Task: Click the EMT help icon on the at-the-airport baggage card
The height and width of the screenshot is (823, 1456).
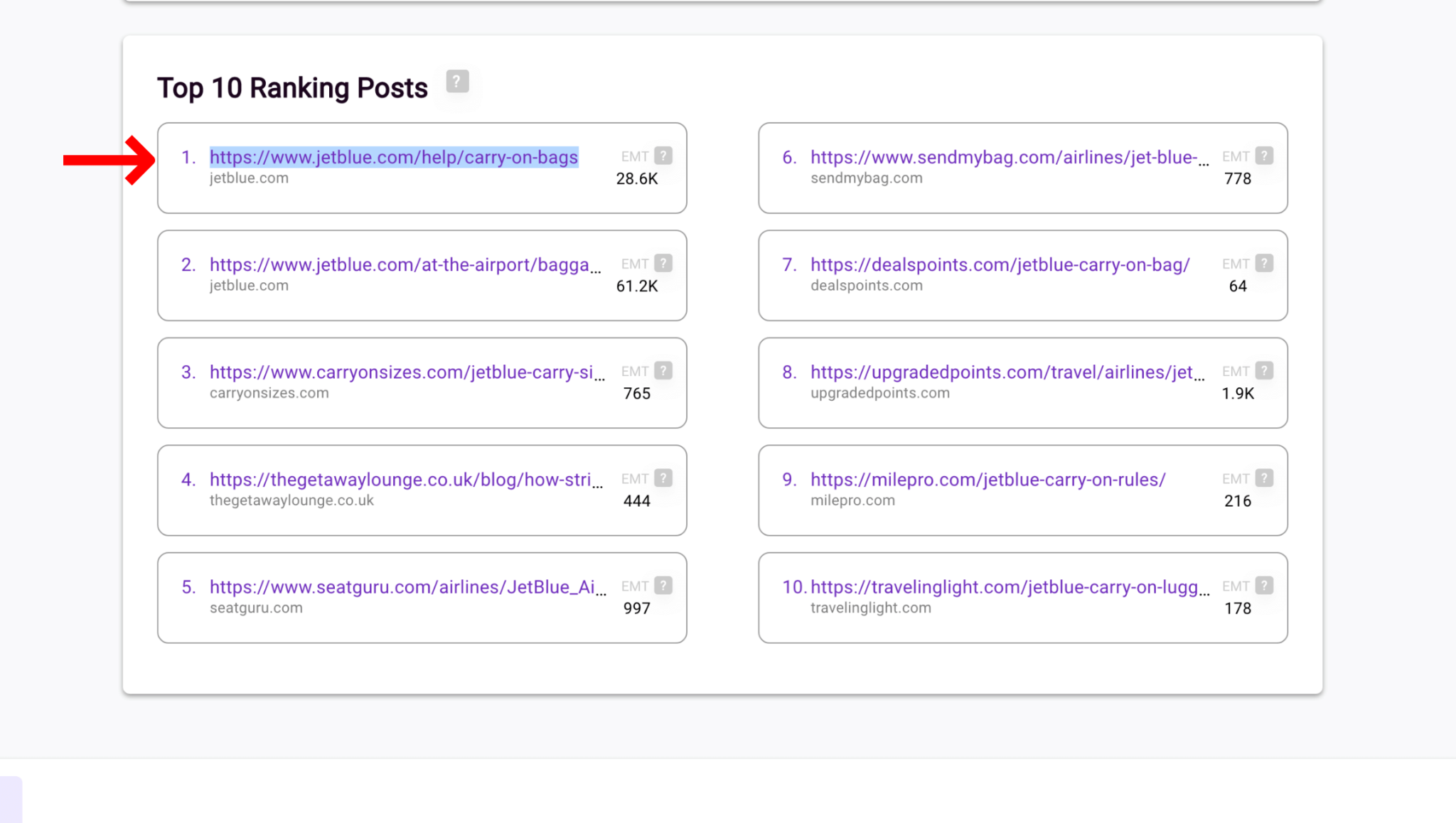Action: point(663,262)
